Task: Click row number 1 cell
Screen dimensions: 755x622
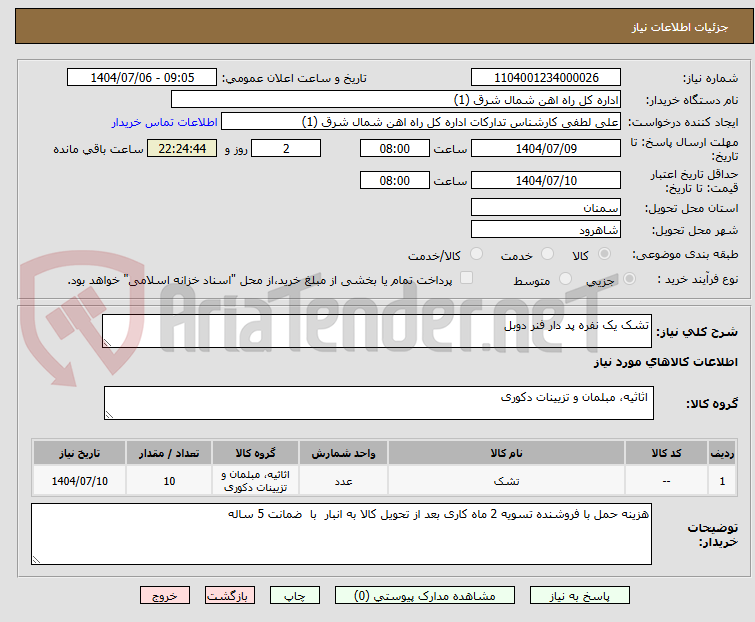Action: pyautogui.click(x=722, y=481)
